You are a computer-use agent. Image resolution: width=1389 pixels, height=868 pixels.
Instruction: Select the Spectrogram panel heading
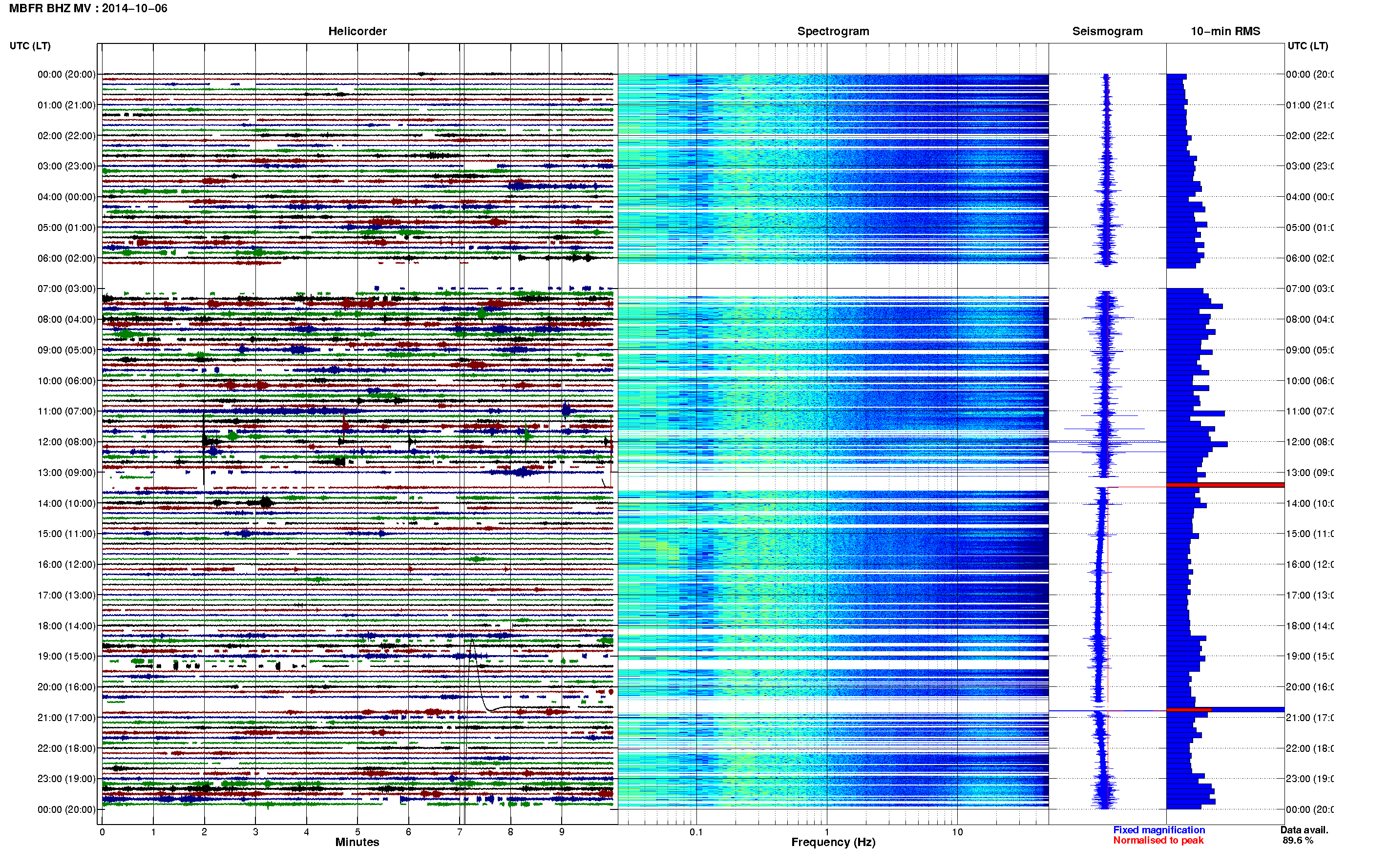click(x=833, y=32)
